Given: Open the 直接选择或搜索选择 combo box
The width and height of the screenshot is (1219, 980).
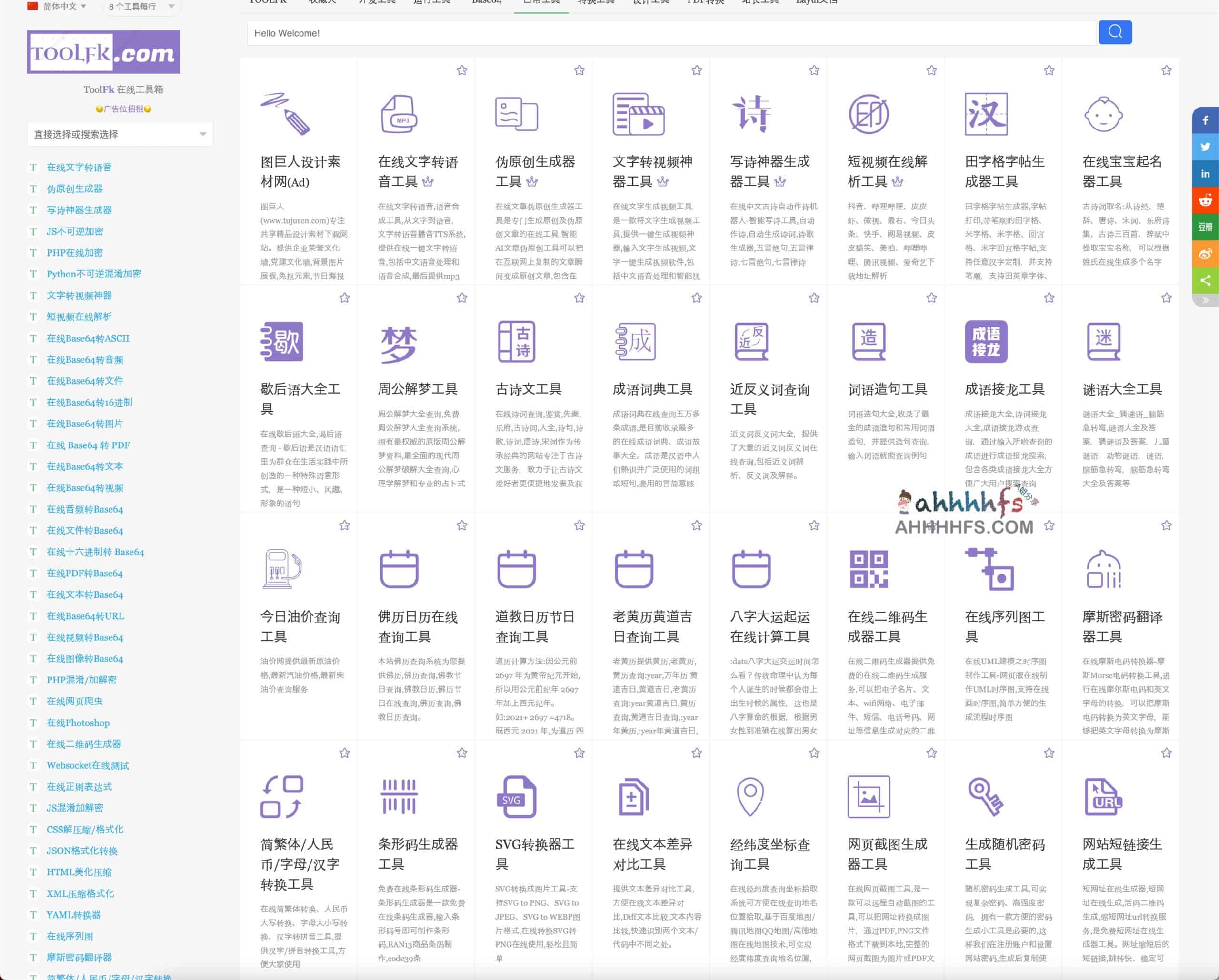Looking at the screenshot, I should [x=120, y=135].
